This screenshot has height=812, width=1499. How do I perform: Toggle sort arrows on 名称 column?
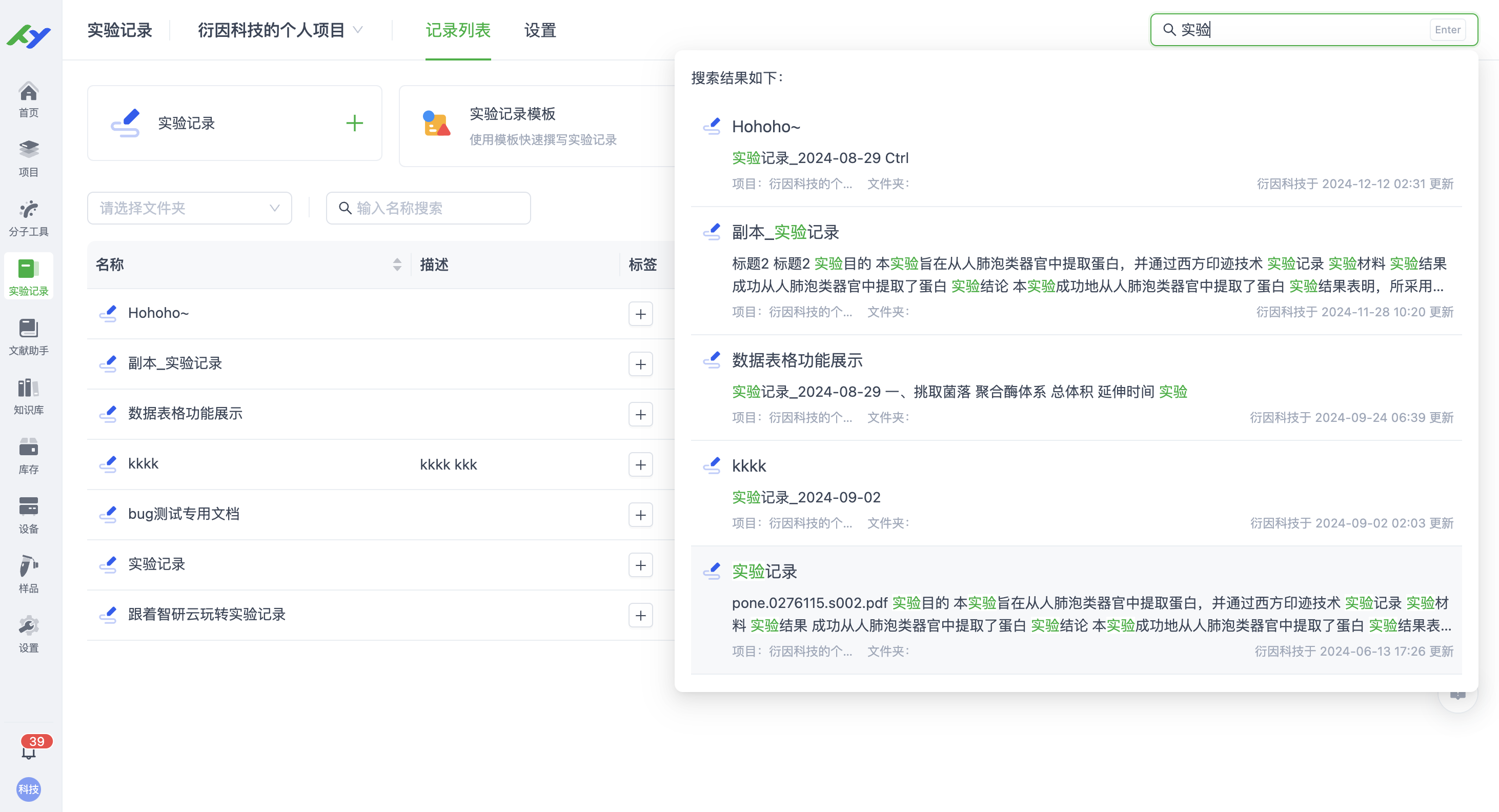(x=397, y=265)
